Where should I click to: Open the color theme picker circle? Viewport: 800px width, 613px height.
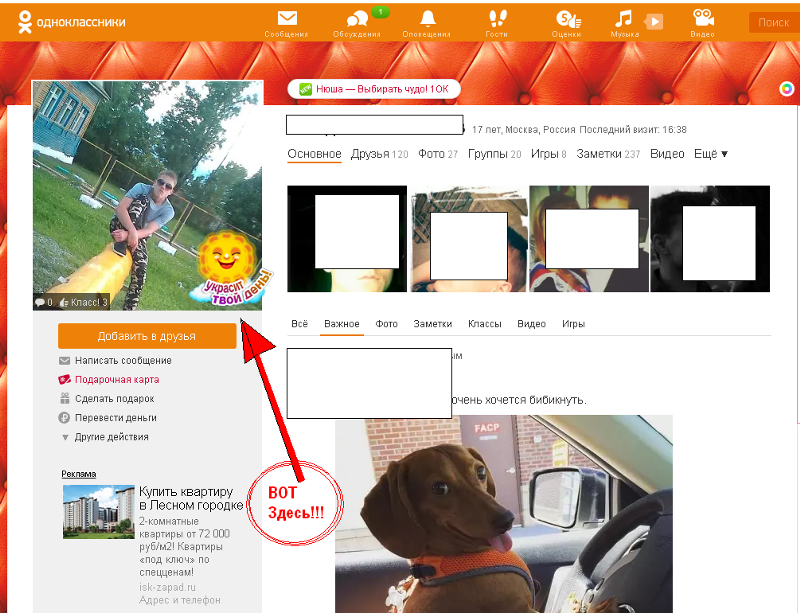787,89
